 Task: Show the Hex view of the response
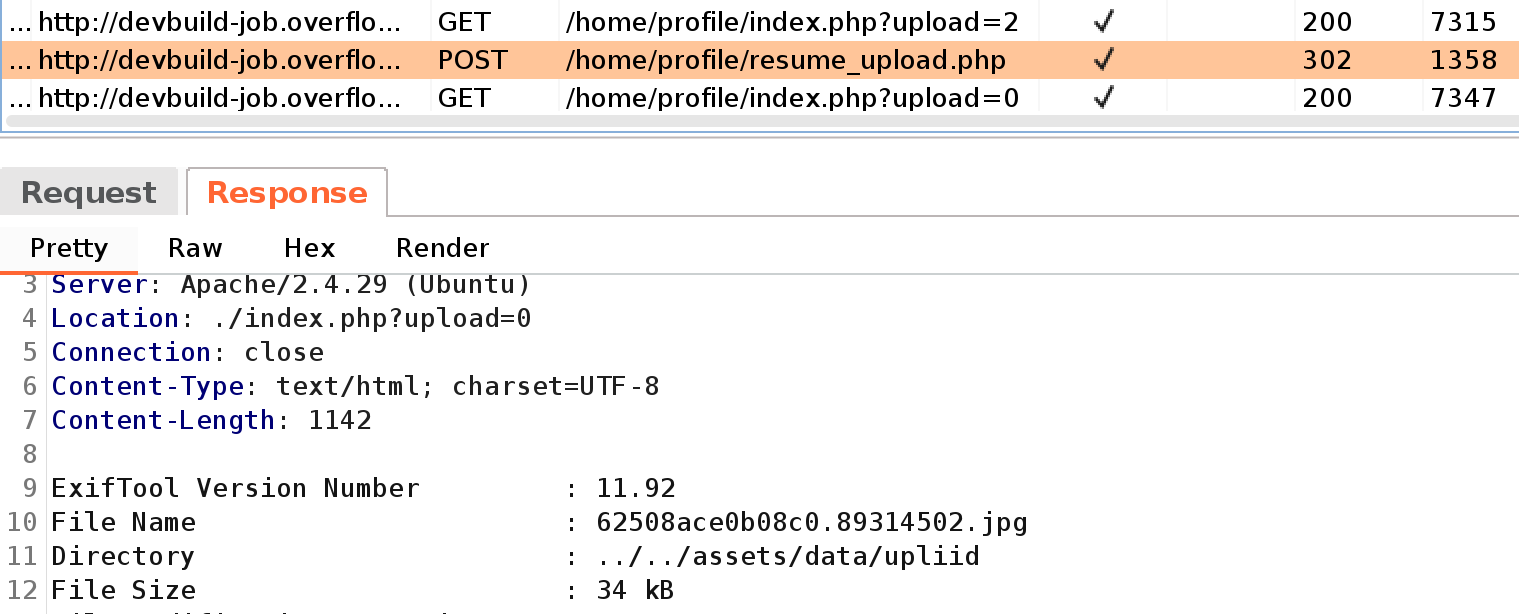click(309, 248)
